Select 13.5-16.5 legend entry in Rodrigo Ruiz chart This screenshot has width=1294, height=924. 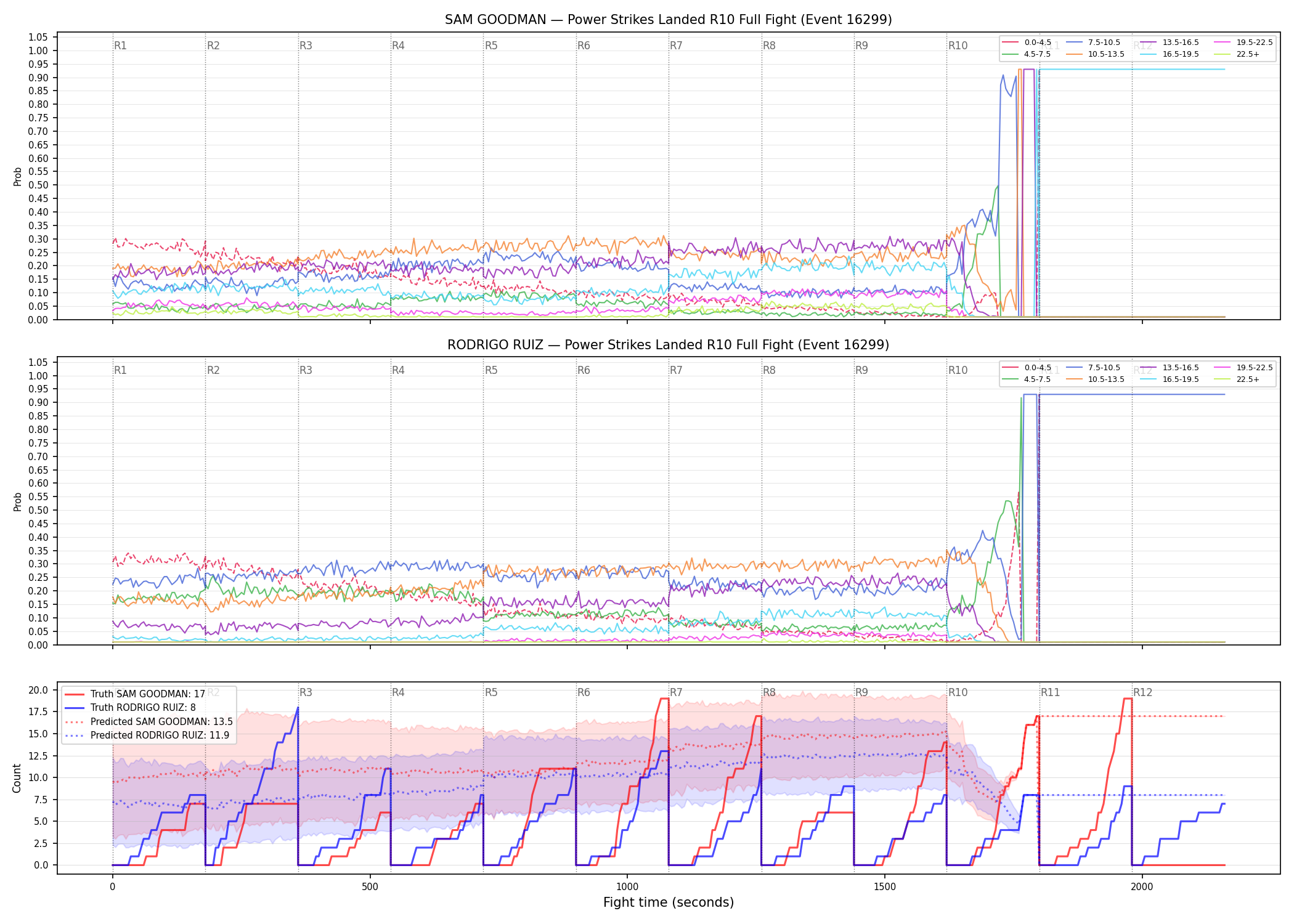[1170, 368]
